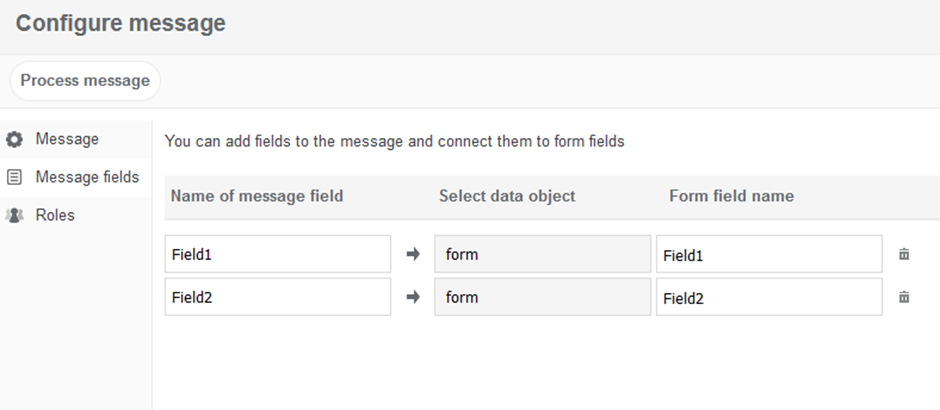Viewport: 940px width, 410px height.
Task: Open the Message tab
Action: [67, 139]
